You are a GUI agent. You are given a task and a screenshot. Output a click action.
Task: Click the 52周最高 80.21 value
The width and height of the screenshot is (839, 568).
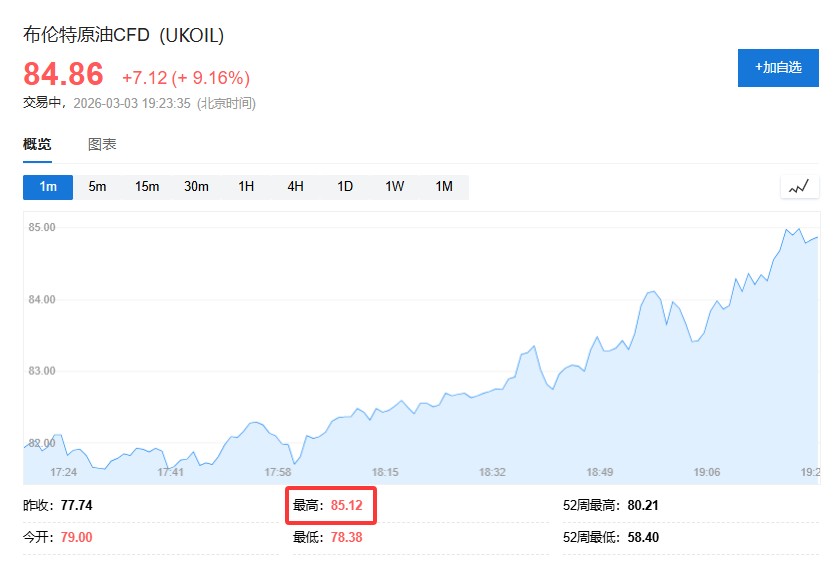pos(643,505)
